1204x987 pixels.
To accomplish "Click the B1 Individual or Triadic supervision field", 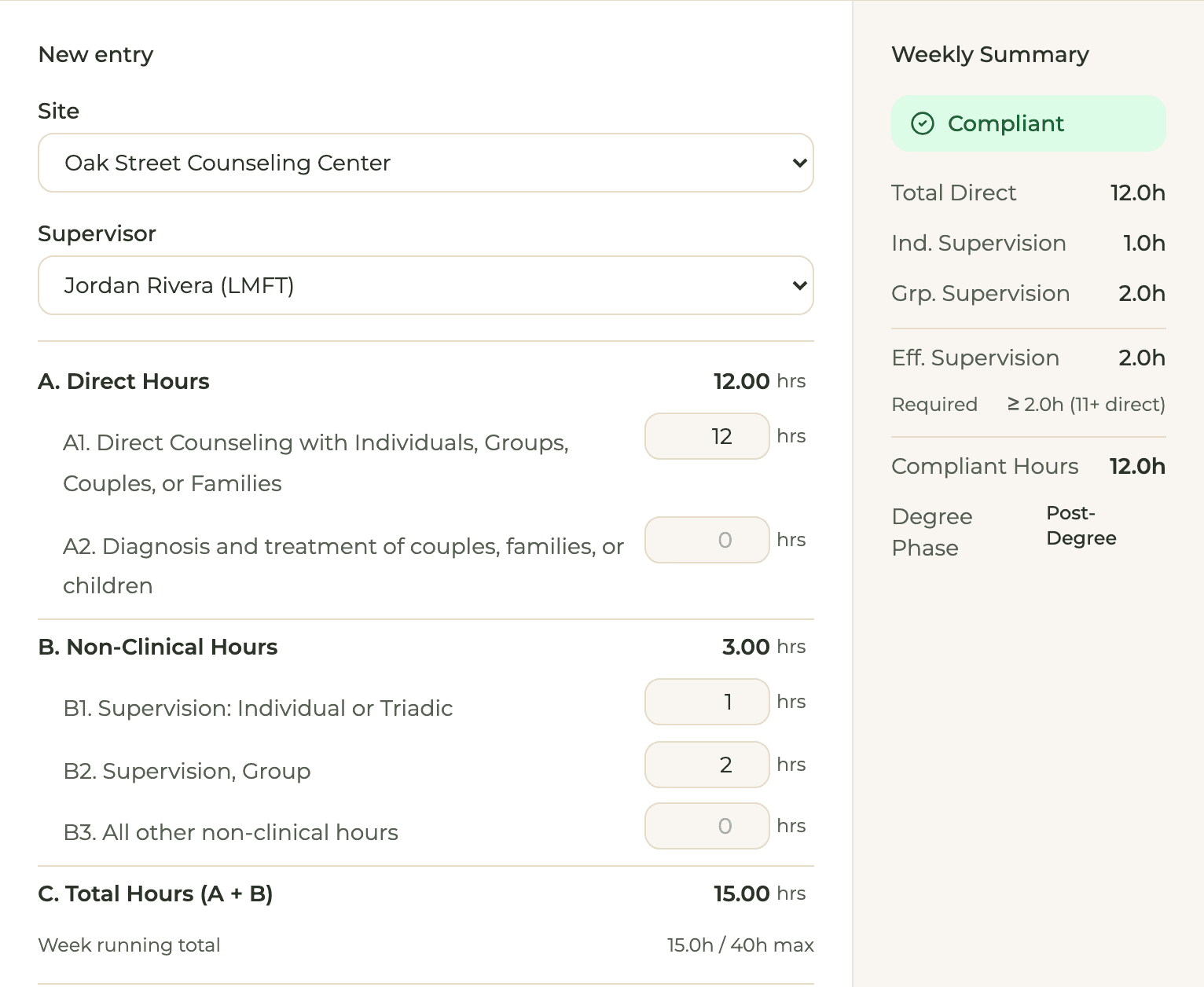I will 707,702.
